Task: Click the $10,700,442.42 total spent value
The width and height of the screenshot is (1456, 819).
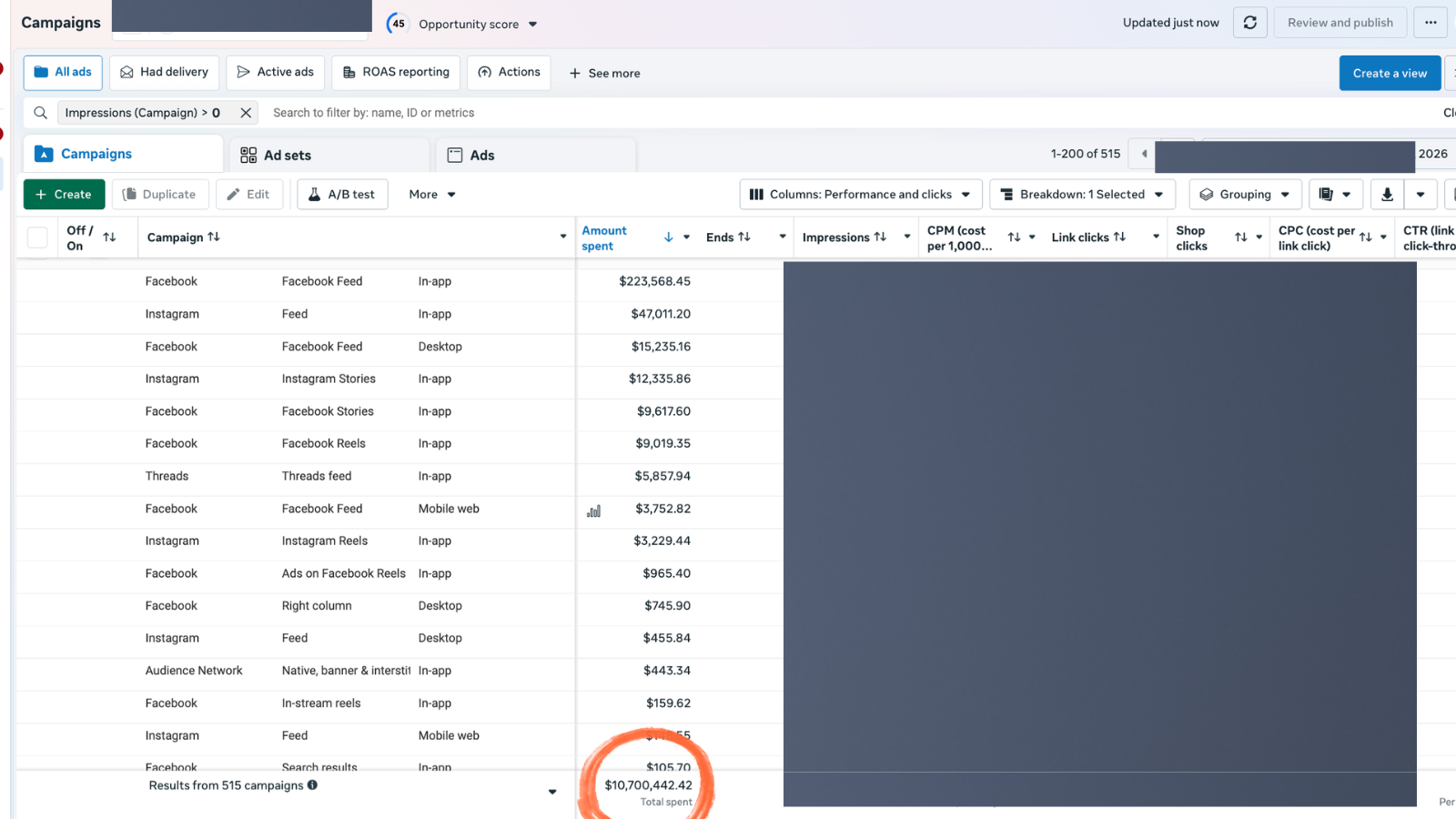Action: click(648, 785)
